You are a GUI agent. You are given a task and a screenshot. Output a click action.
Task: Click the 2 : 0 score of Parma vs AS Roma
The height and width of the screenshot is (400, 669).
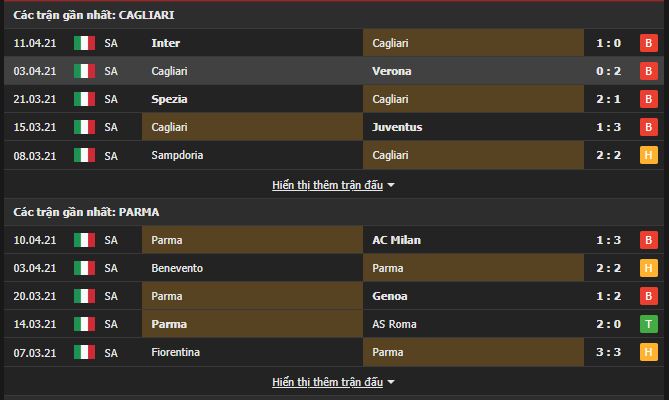[608, 324]
